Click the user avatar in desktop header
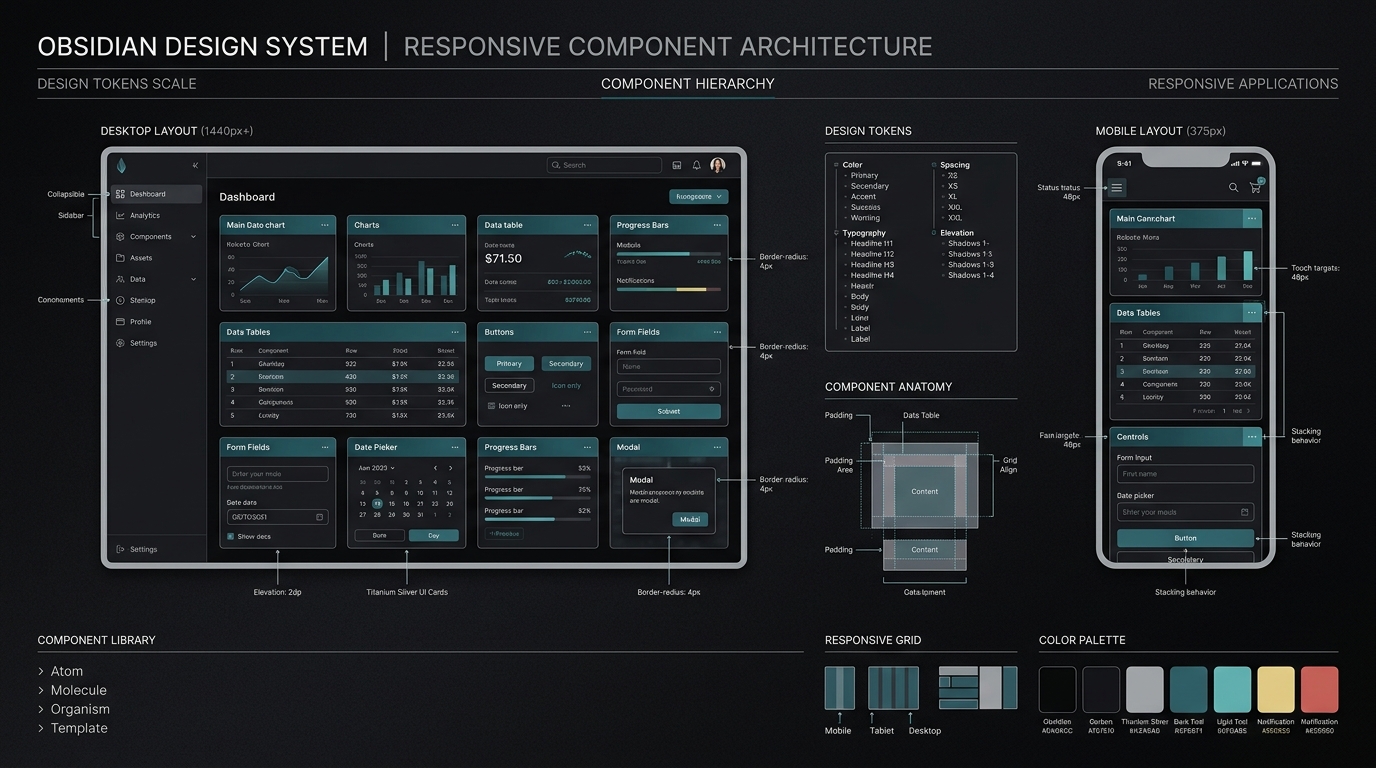Image resolution: width=1376 pixels, height=768 pixels. pos(717,165)
